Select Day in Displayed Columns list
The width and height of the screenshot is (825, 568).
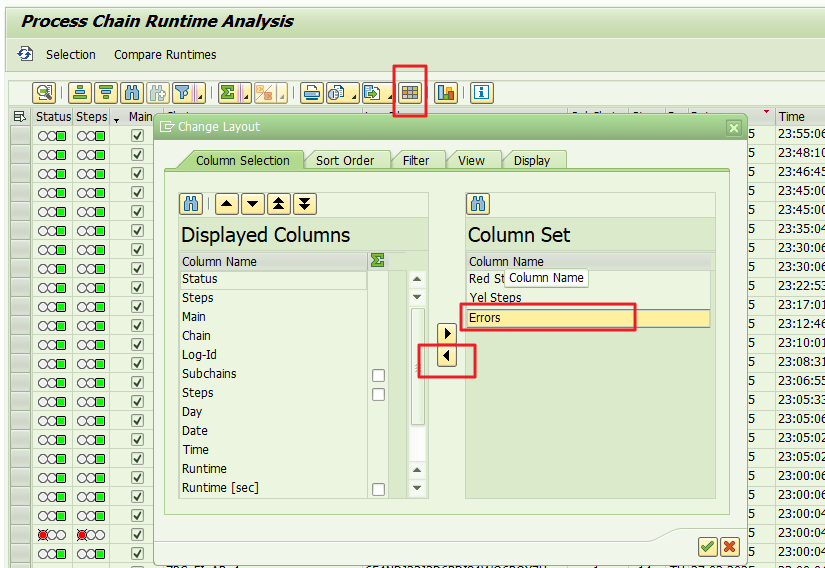pos(273,412)
